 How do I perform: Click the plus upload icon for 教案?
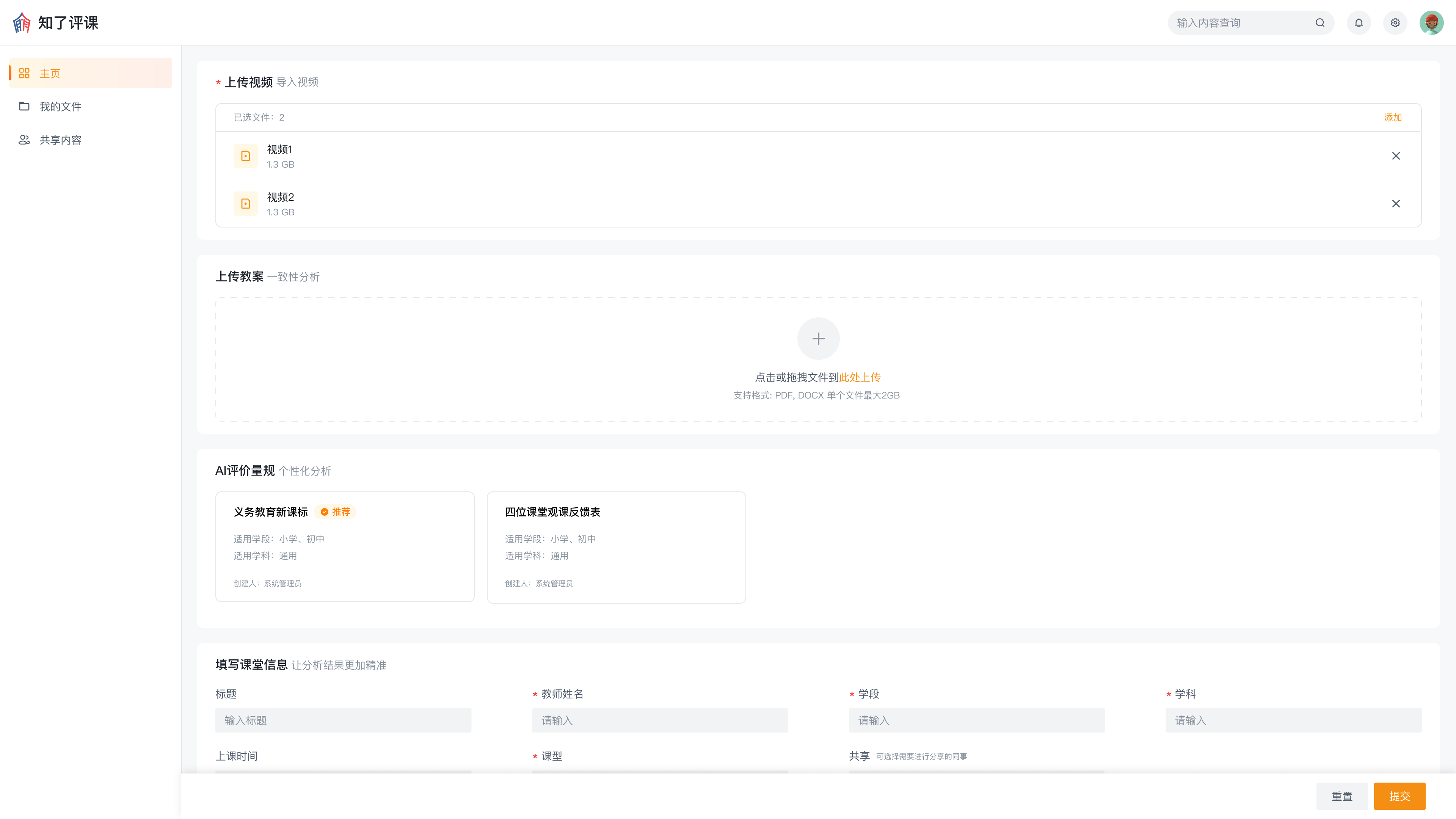tap(818, 339)
